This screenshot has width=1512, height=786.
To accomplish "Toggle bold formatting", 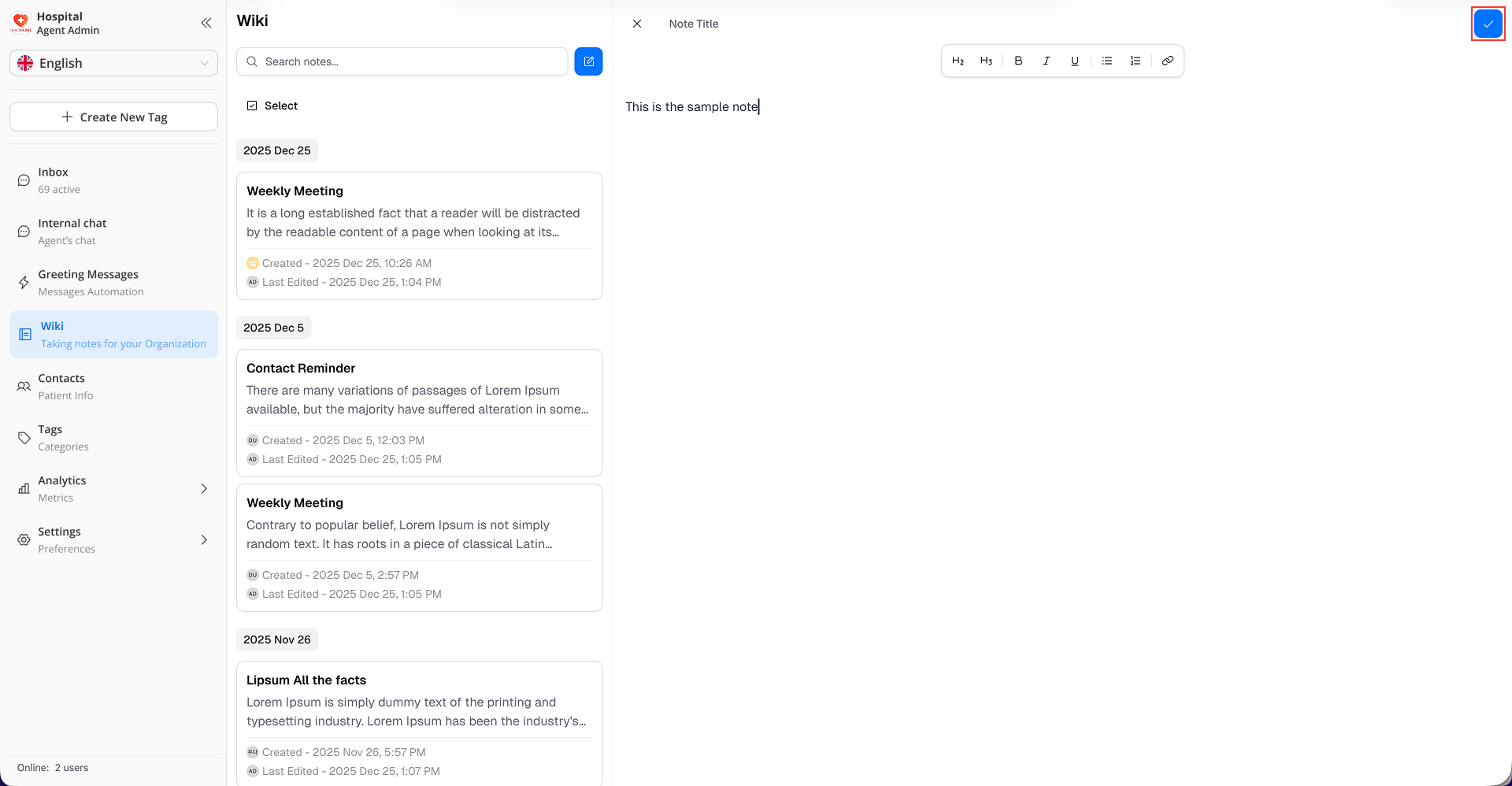I will [1018, 61].
